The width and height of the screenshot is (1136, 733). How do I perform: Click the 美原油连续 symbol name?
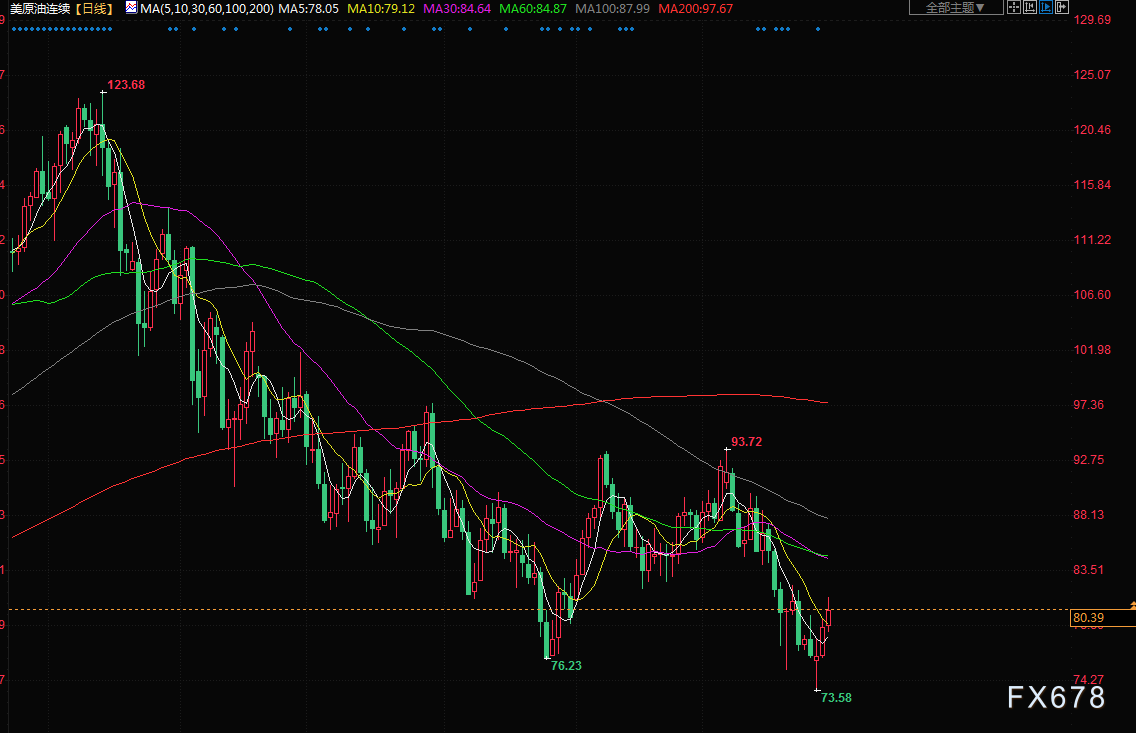tap(39, 9)
